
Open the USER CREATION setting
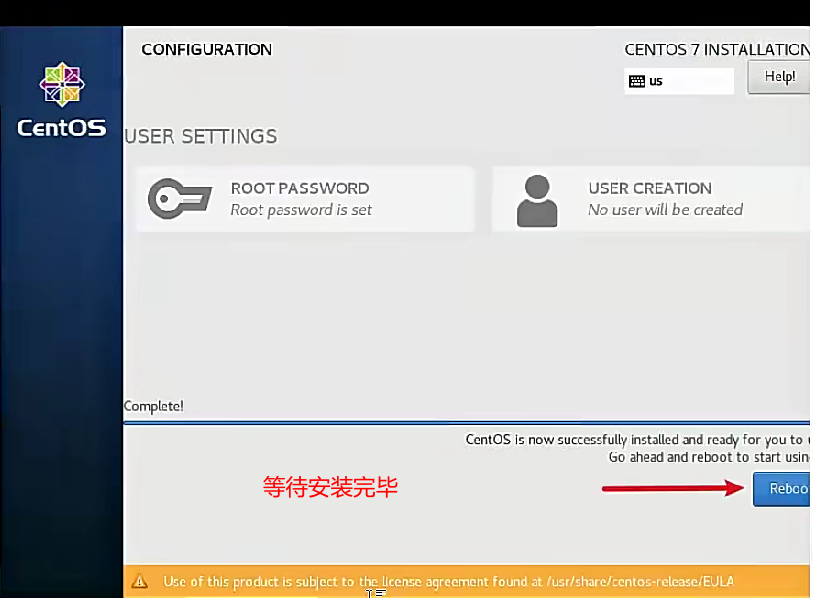tap(651, 199)
